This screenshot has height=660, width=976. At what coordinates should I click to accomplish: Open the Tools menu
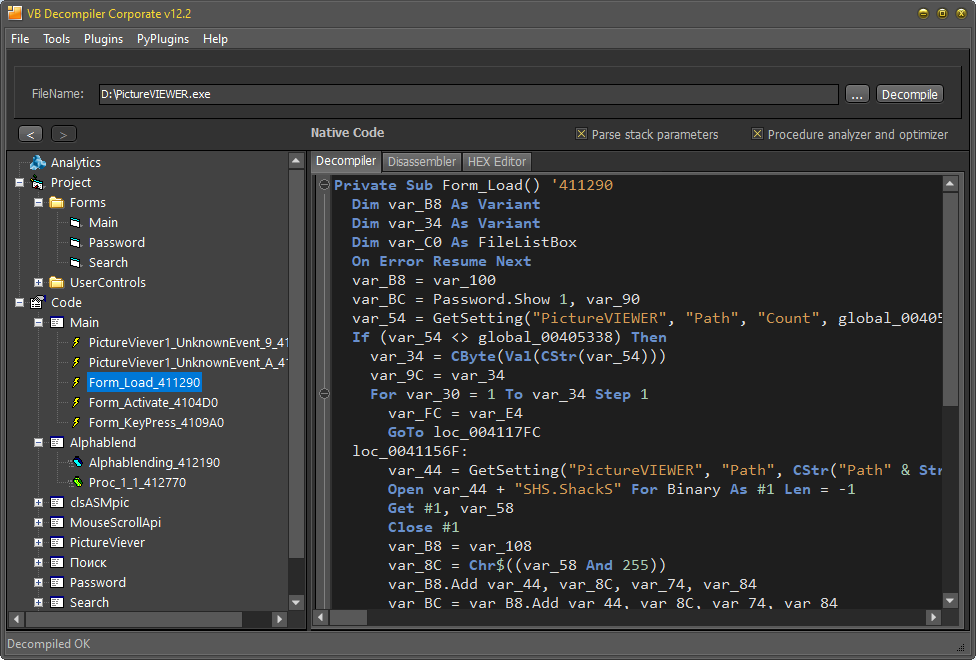tap(56, 39)
